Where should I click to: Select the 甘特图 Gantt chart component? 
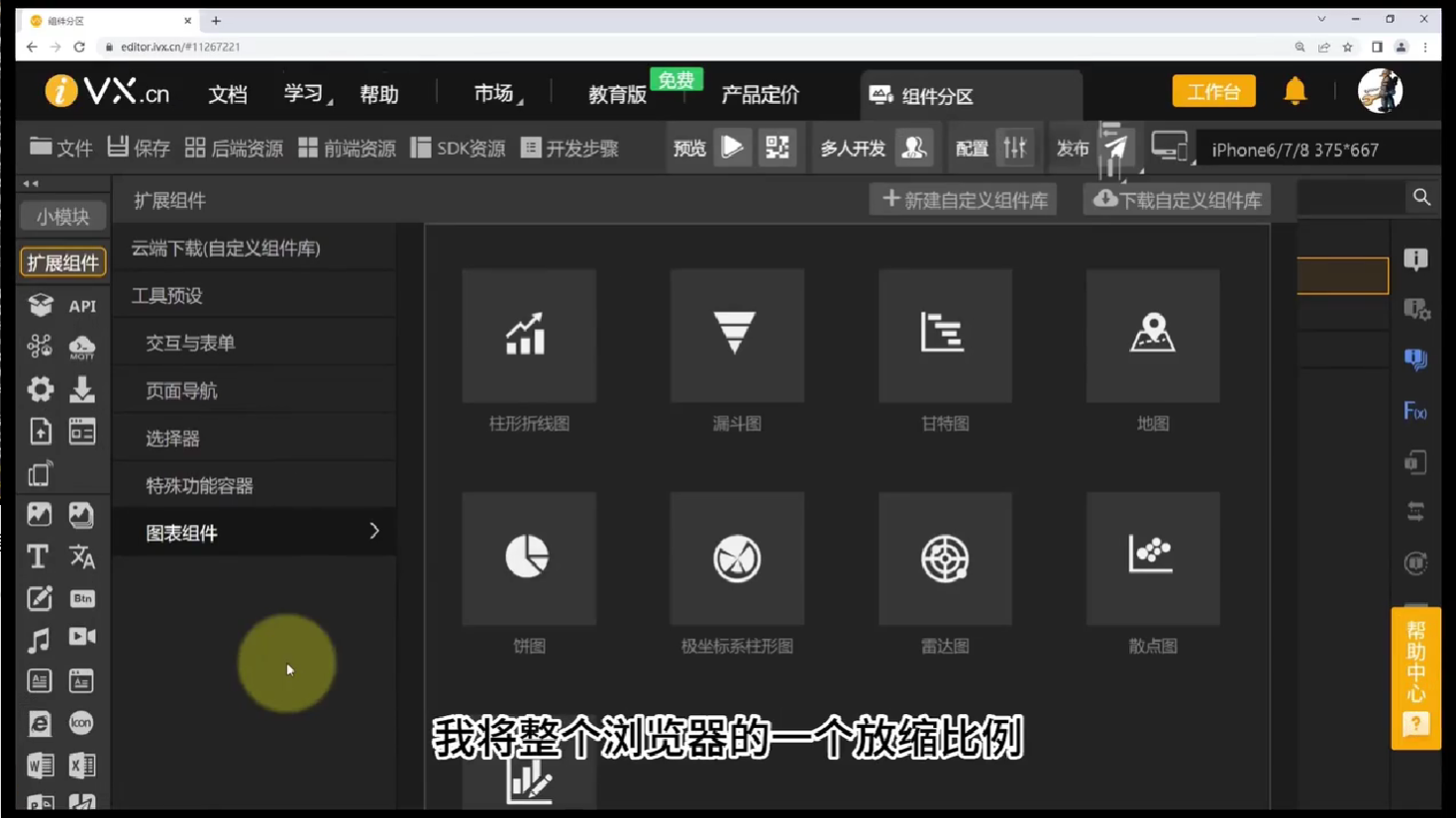point(945,336)
